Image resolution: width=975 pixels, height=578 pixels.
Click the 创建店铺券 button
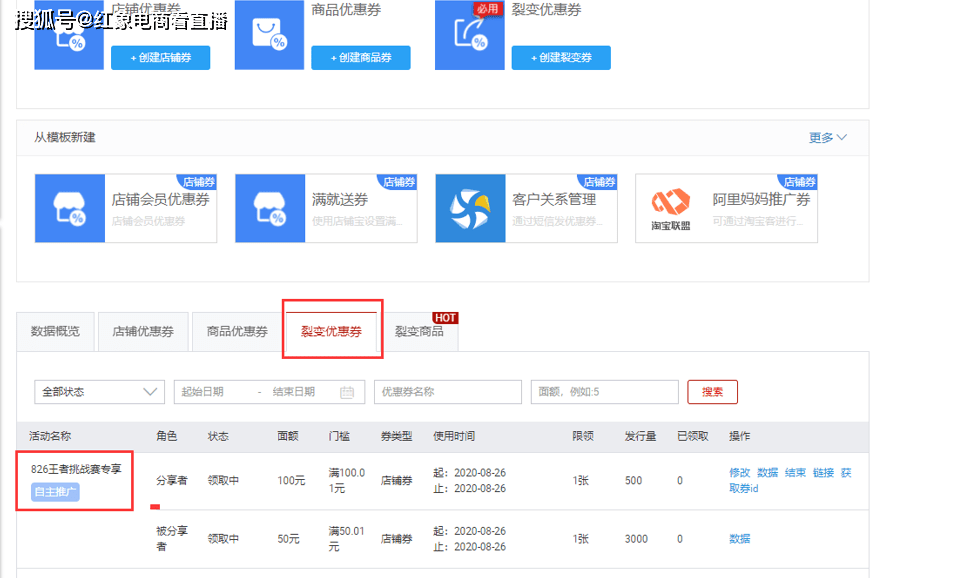point(160,58)
